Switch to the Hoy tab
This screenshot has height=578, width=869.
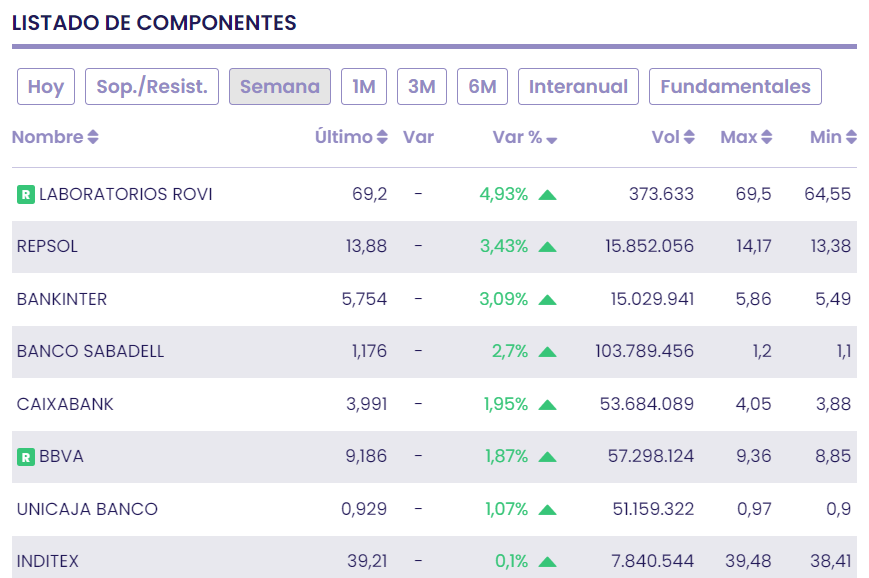(x=46, y=87)
